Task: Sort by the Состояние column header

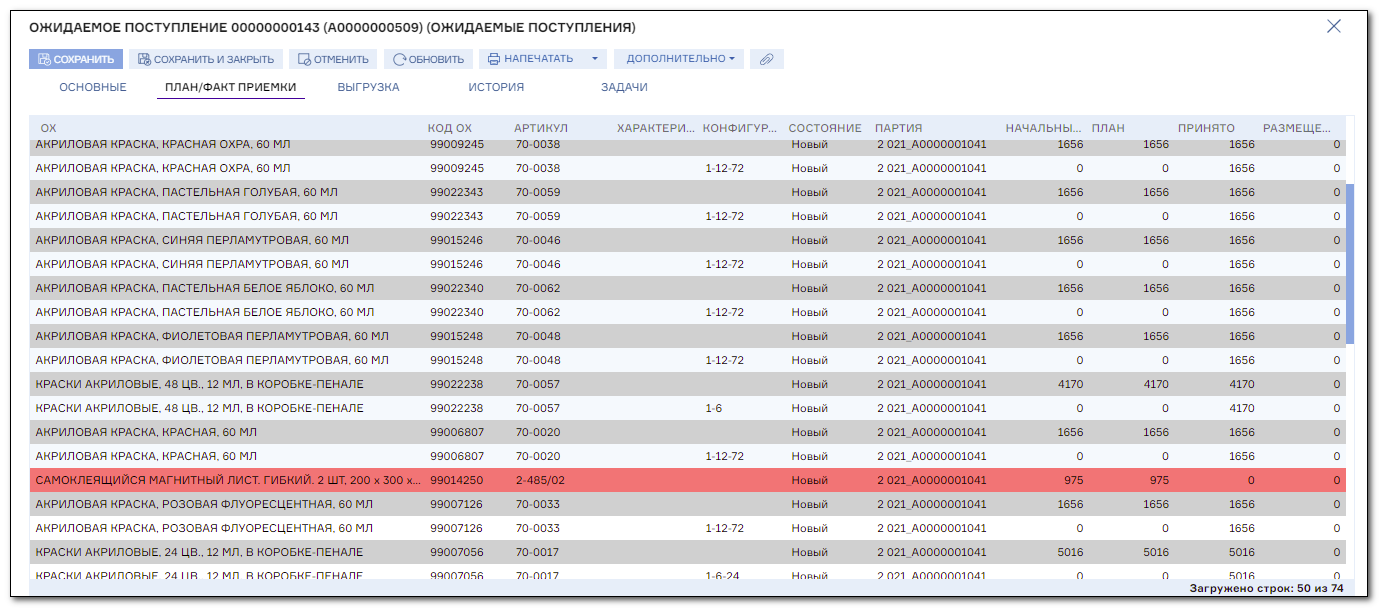Action: (825, 128)
